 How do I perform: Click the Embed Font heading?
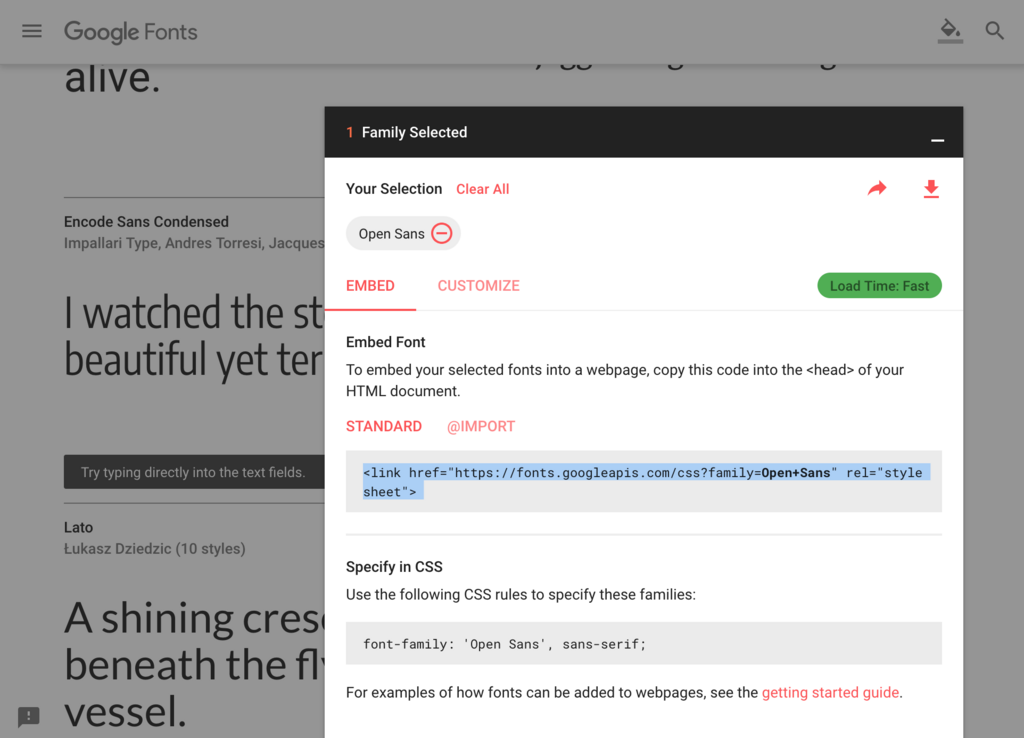[x=385, y=342]
